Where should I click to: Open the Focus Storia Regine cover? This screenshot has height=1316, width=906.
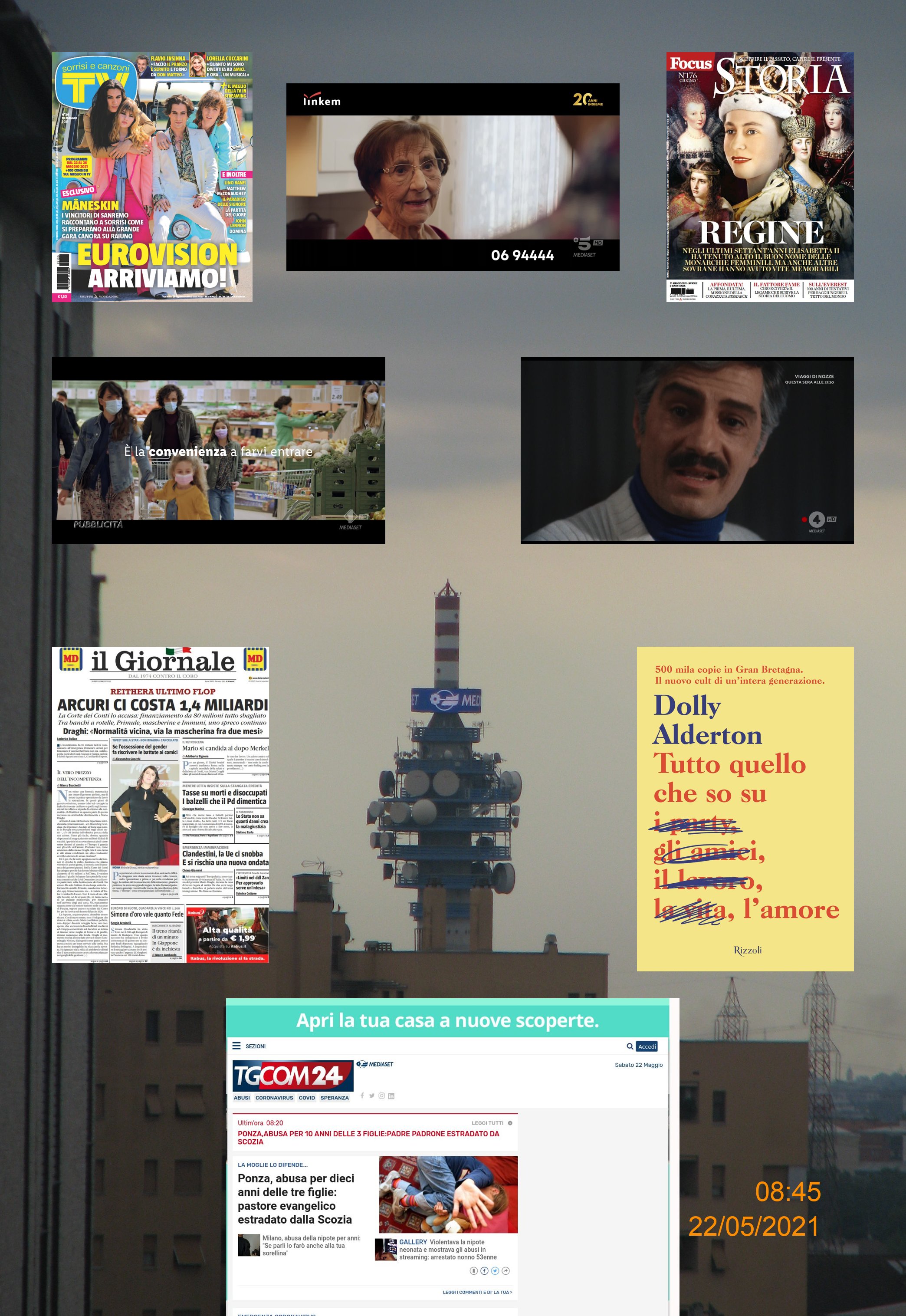point(759,177)
